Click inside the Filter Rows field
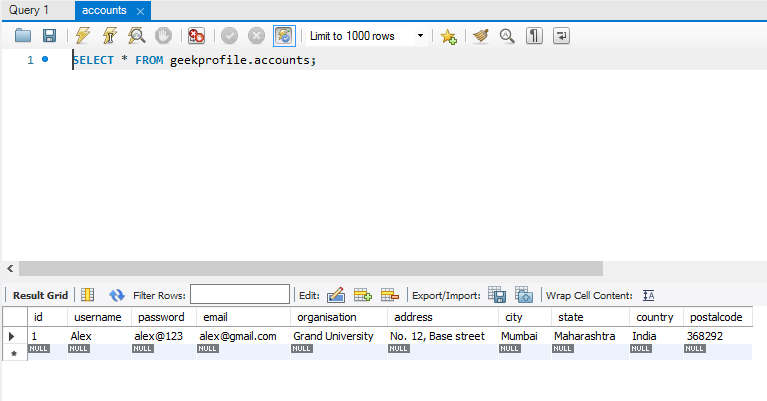 pyautogui.click(x=240, y=294)
